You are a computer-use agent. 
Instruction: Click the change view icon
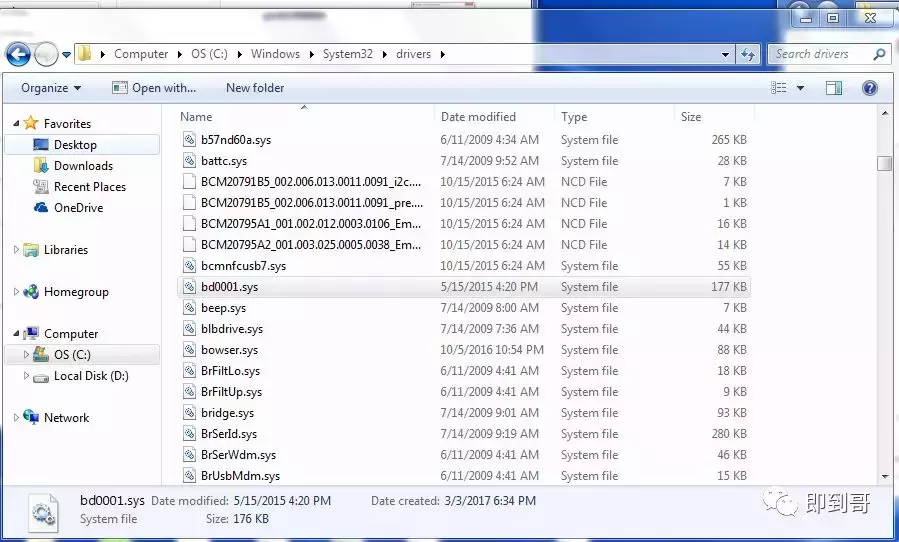pos(779,88)
